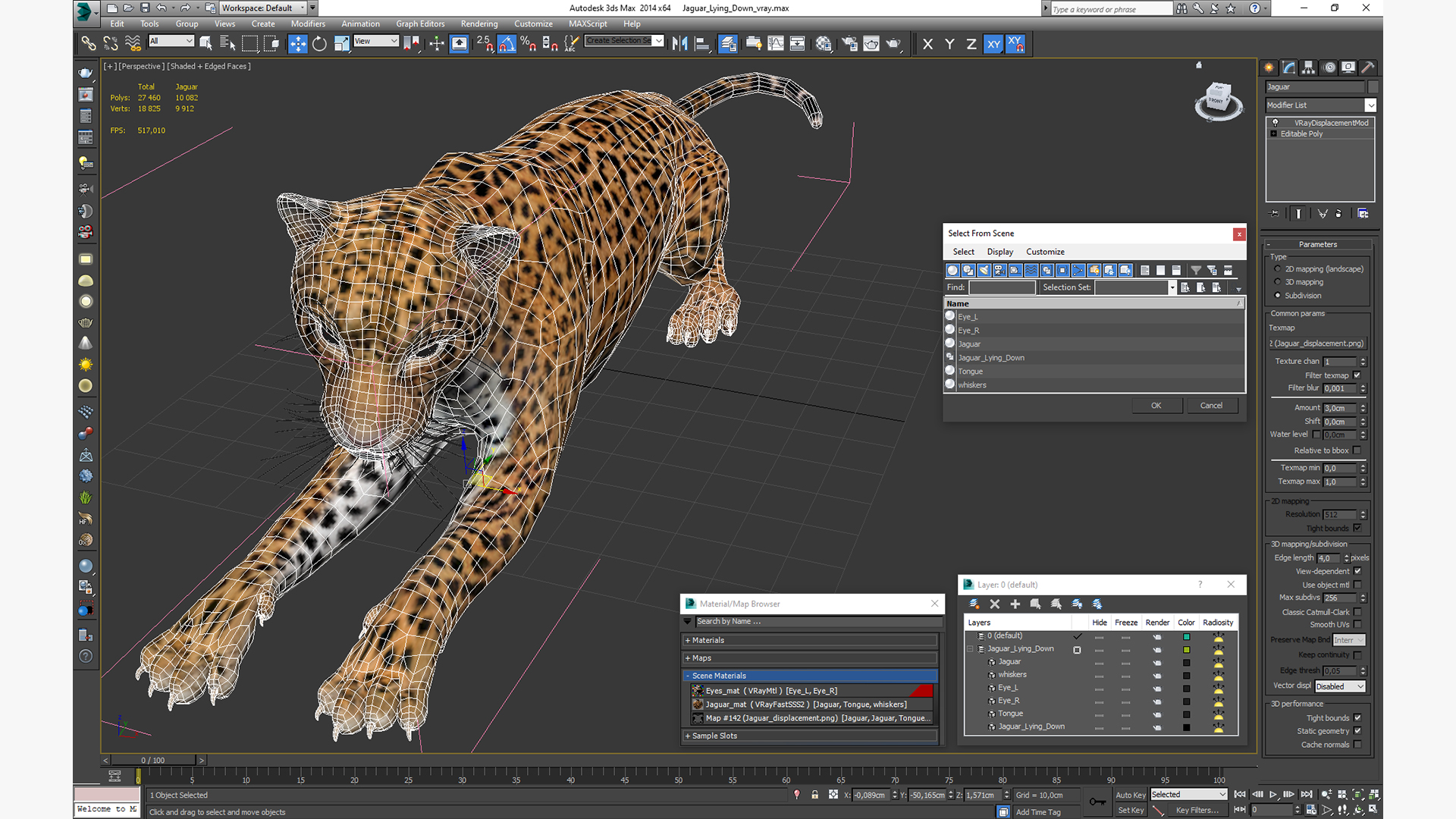The width and height of the screenshot is (1456, 819).
Task: Select the 2D mapping (landscape) radio button
Action: 1278,269
